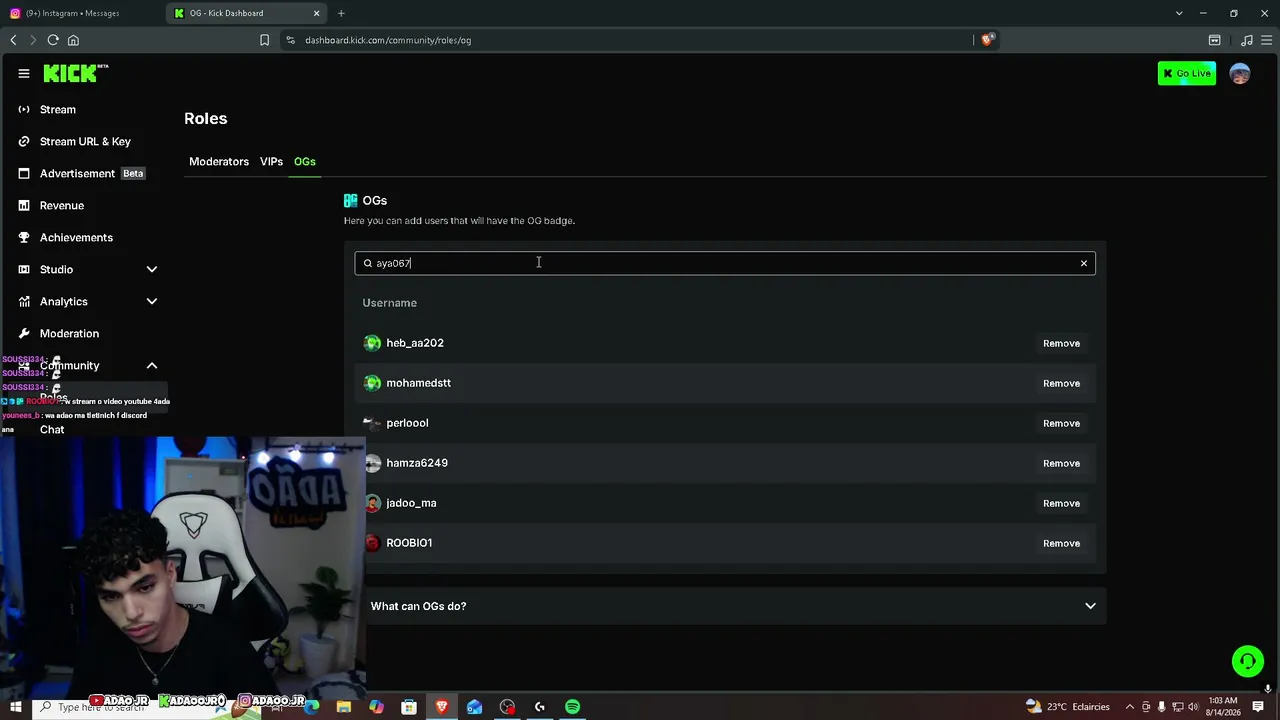Screen dimensions: 1280x720
Task: Click the username hamza6249
Action: point(417,463)
